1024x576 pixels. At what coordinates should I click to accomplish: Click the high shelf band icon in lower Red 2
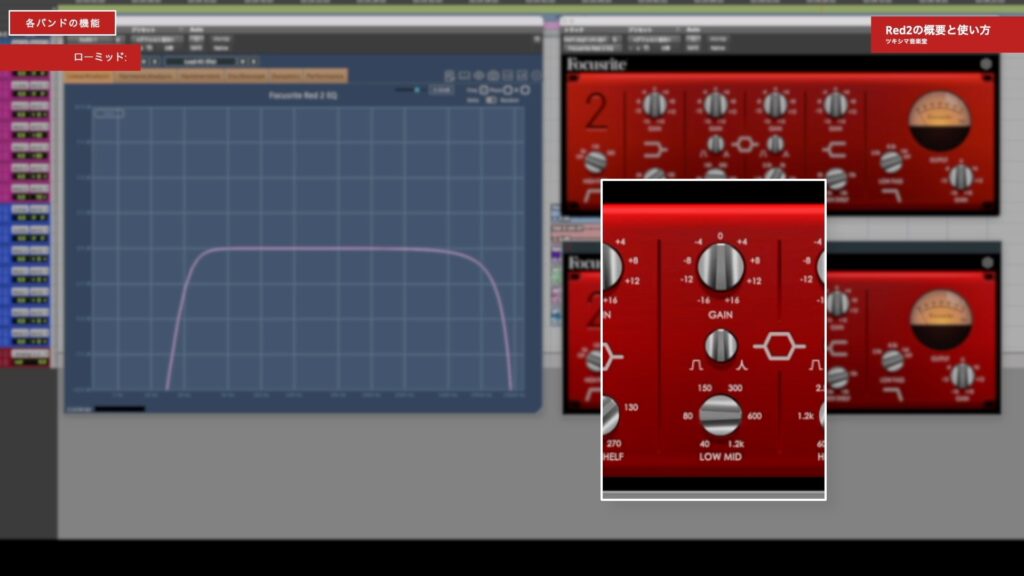coord(837,347)
